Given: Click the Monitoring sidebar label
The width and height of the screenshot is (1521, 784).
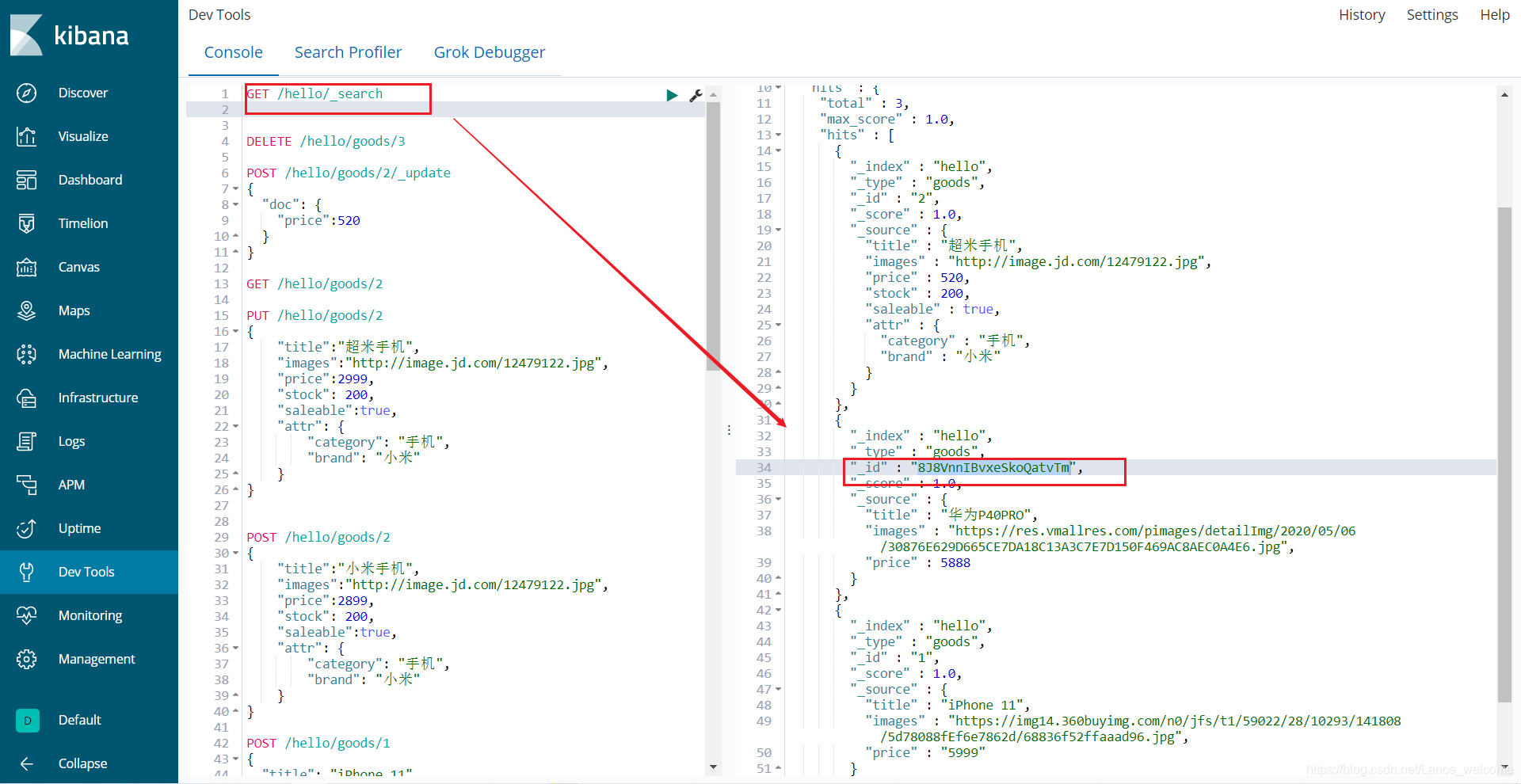Looking at the screenshot, I should [90, 615].
